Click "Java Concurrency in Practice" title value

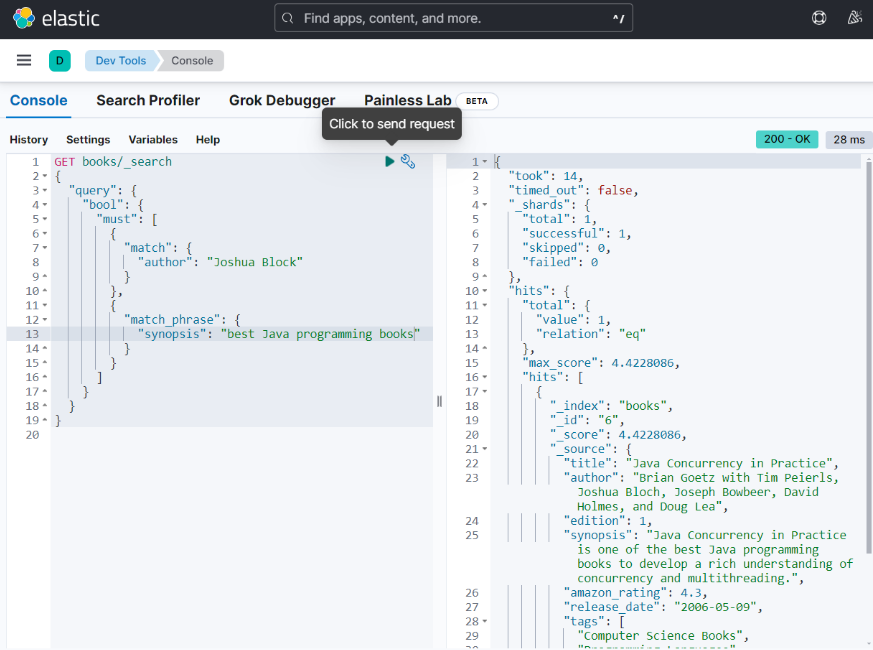coord(729,463)
